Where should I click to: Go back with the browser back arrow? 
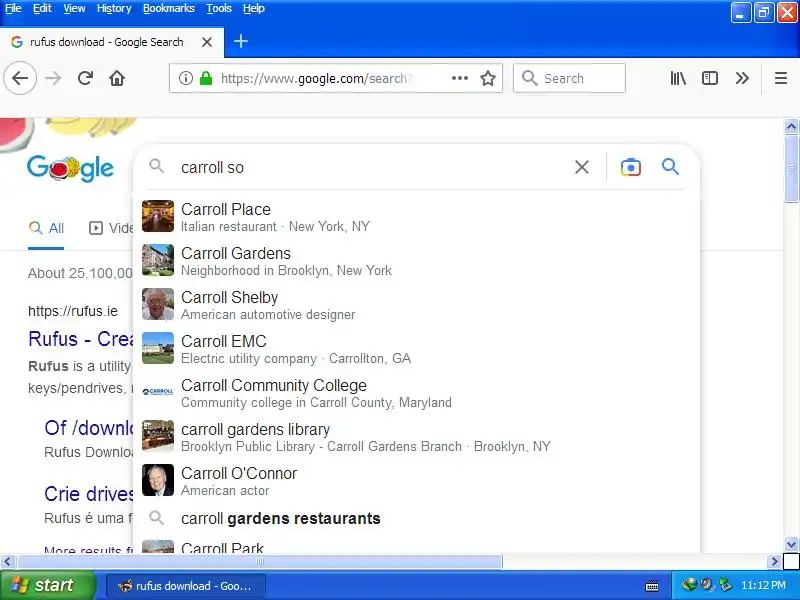20,78
